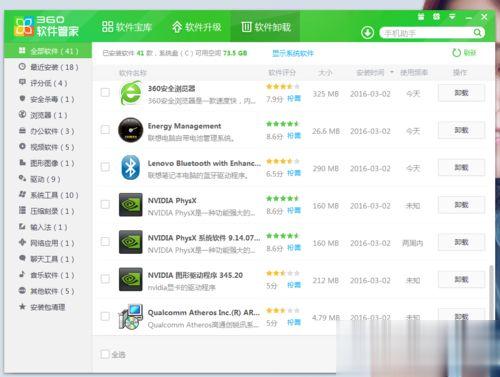
Task: Select the 软件卸载 uninstall tab
Action: click(x=266, y=27)
